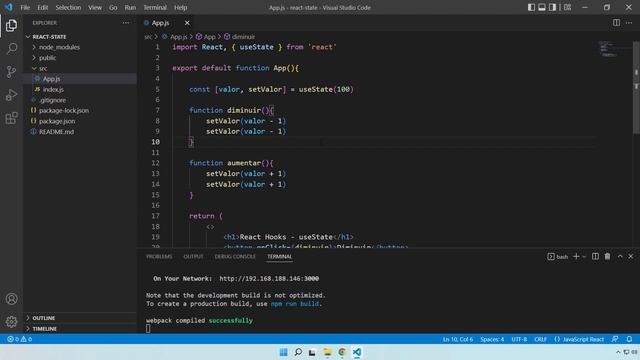Image resolution: width=640 pixels, height=360 pixels.
Task: Change indentation via Spaces: 4
Action: tap(492, 339)
